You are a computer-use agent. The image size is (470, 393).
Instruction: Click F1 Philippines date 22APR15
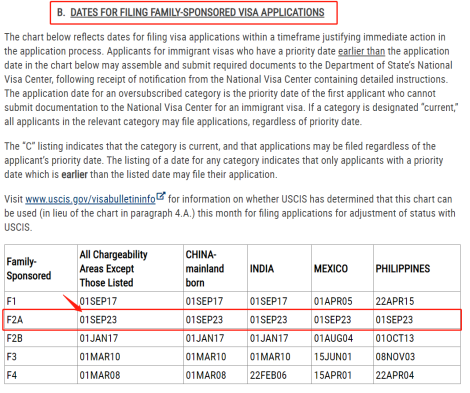(395, 301)
